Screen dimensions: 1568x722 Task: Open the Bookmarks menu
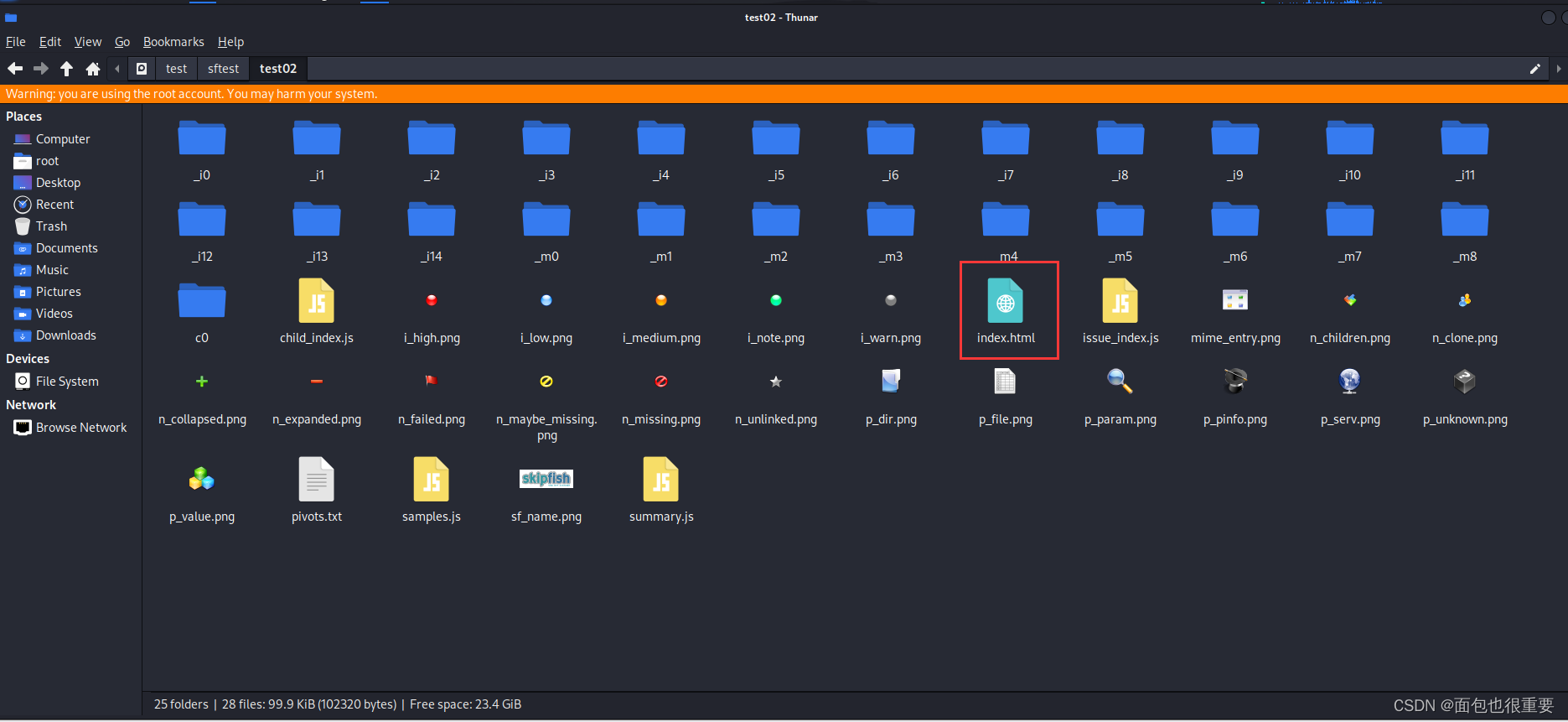173,42
